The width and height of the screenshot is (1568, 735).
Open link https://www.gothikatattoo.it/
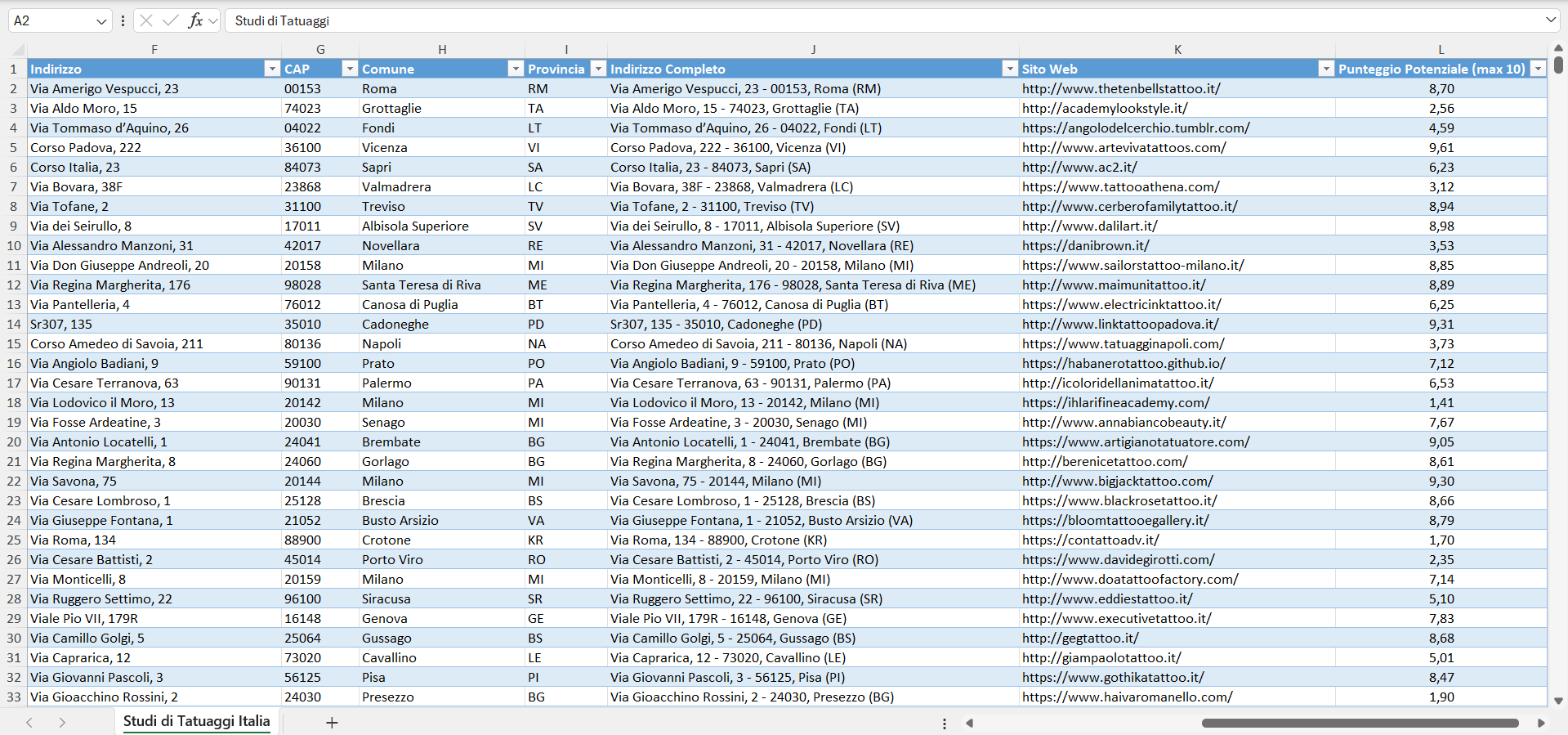(x=1113, y=677)
